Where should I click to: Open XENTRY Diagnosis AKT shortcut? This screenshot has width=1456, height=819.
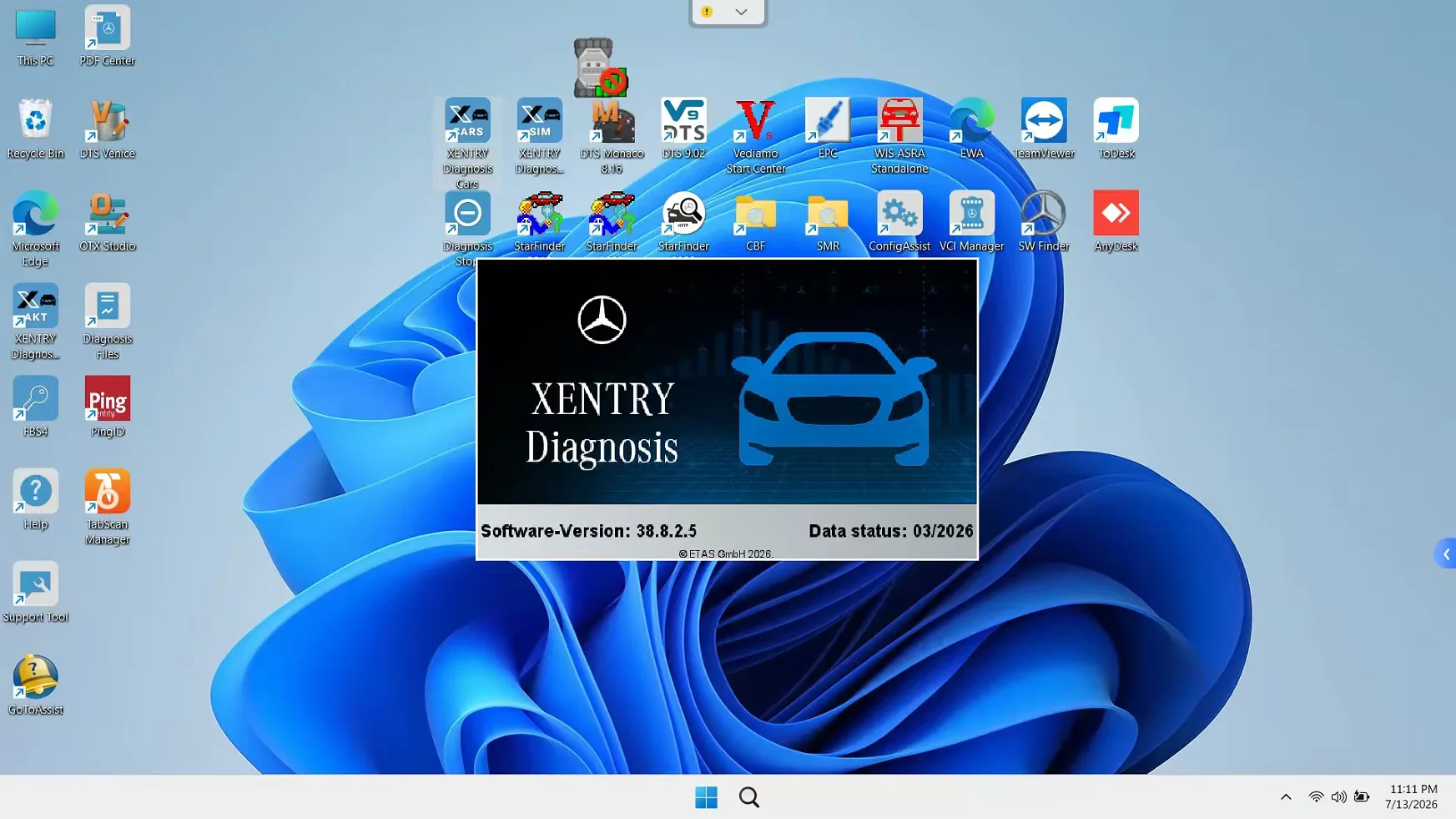click(x=35, y=307)
